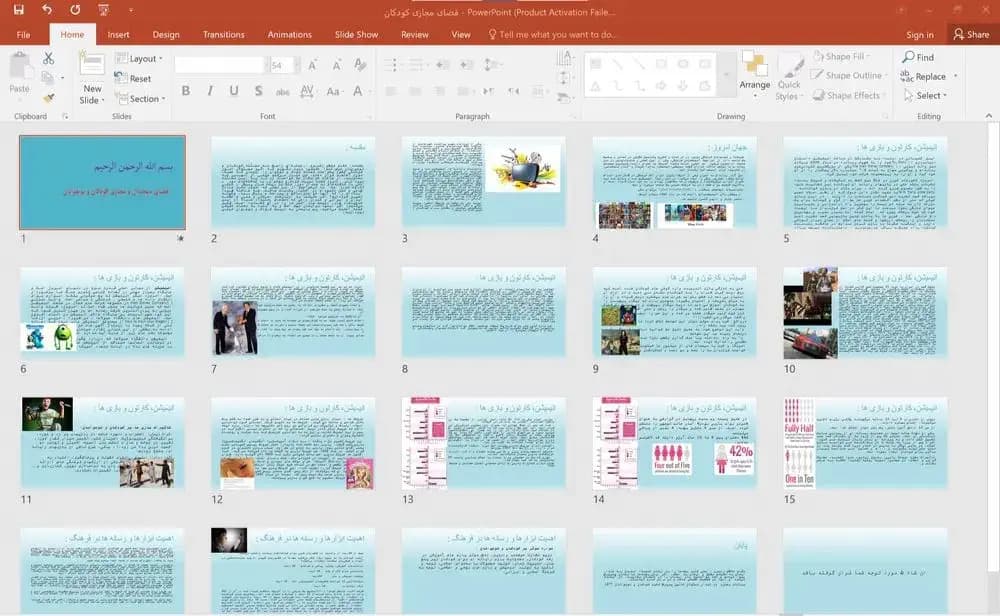The width and height of the screenshot is (1000, 616).
Task: Expand the Section menu
Action: (140, 99)
